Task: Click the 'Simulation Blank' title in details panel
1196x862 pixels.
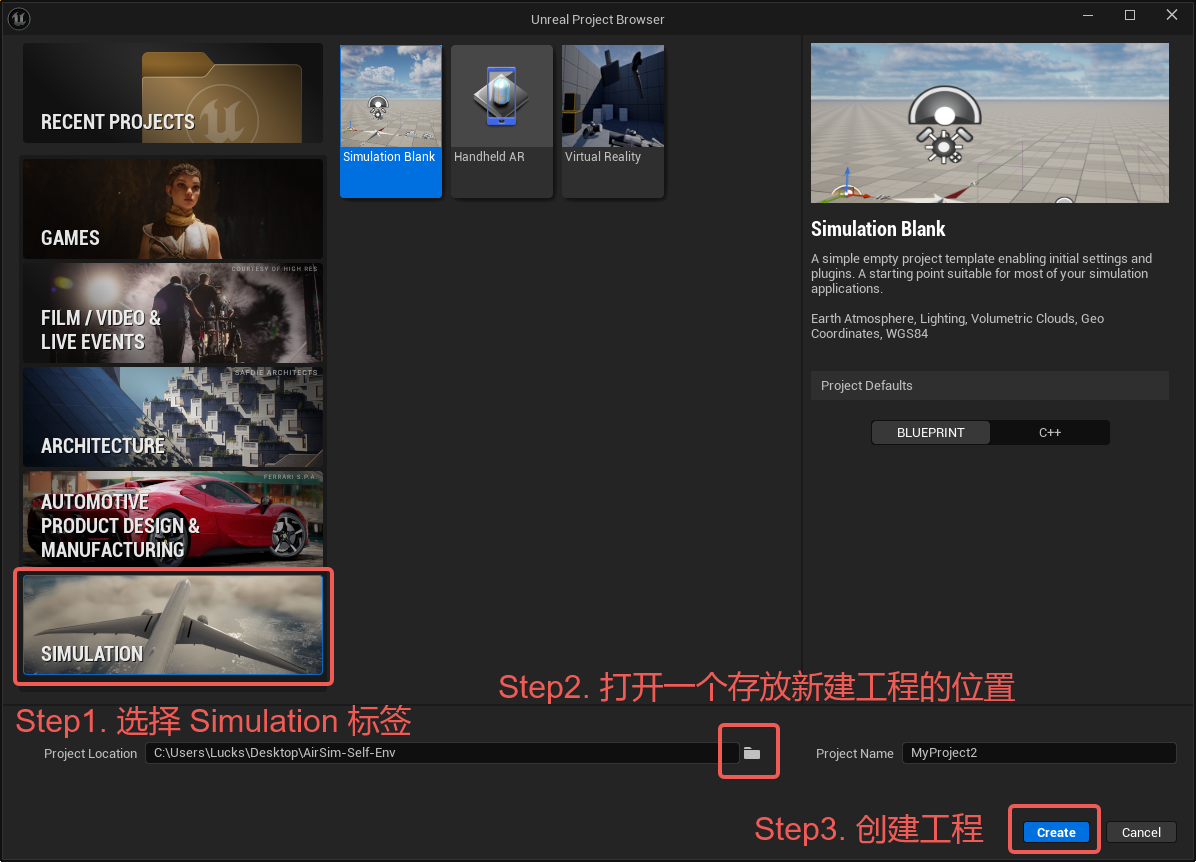Action: pos(878,229)
